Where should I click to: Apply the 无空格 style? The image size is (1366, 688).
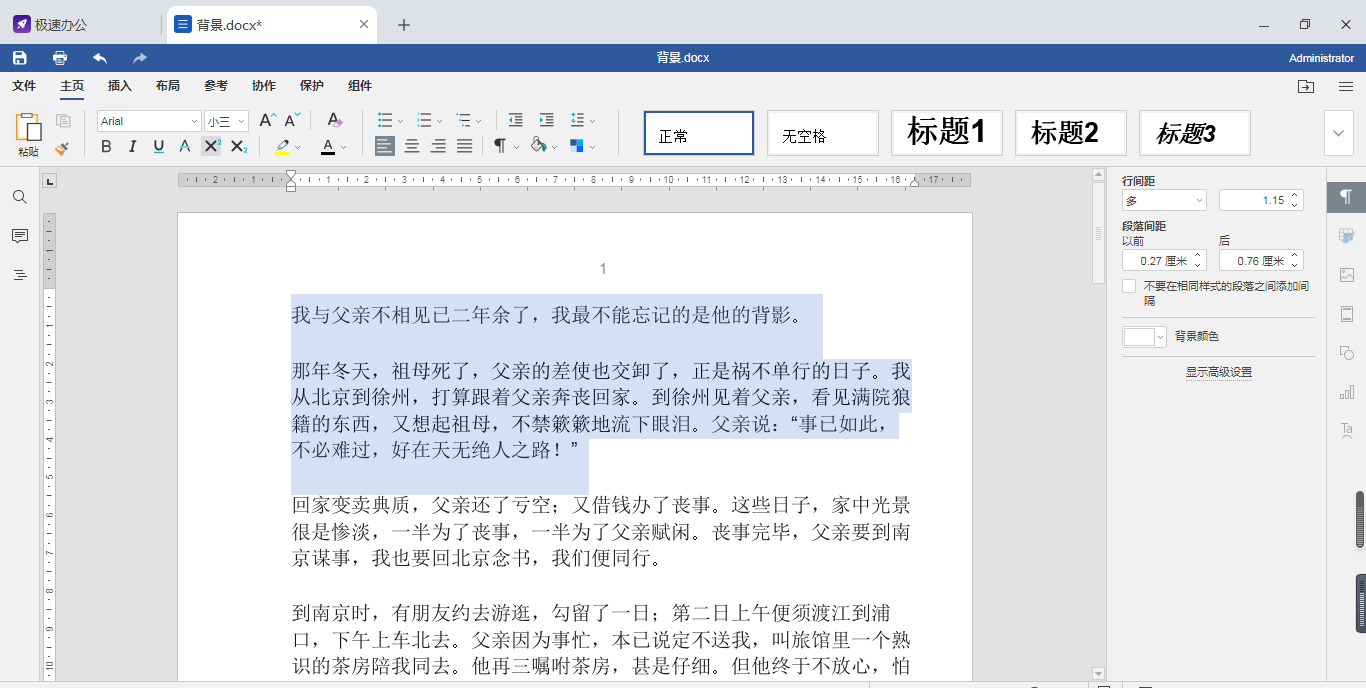pyautogui.click(x=823, y=133)
